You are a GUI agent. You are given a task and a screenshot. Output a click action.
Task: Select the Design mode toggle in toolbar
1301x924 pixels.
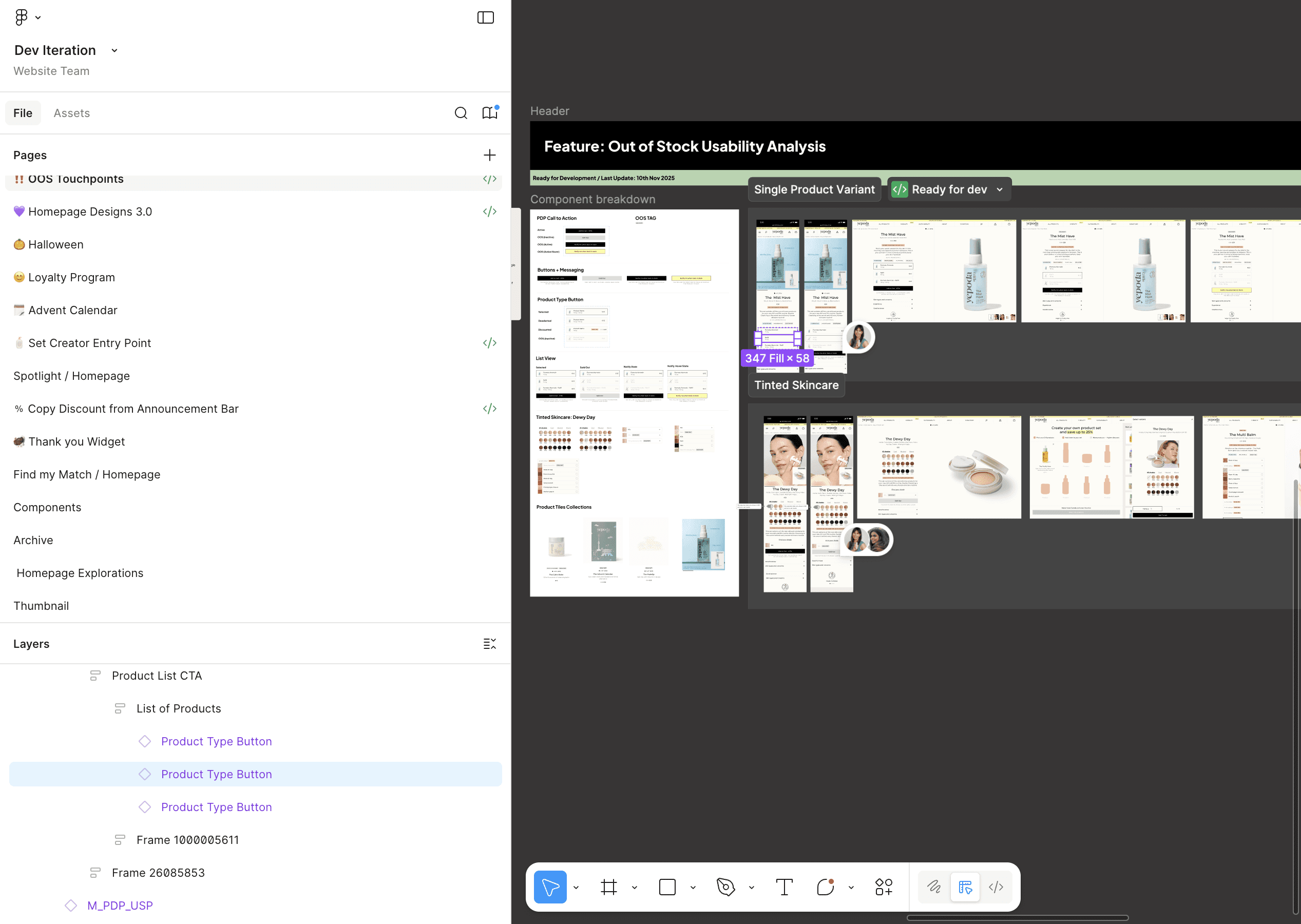pyautogui.click(x=965, y=887)
